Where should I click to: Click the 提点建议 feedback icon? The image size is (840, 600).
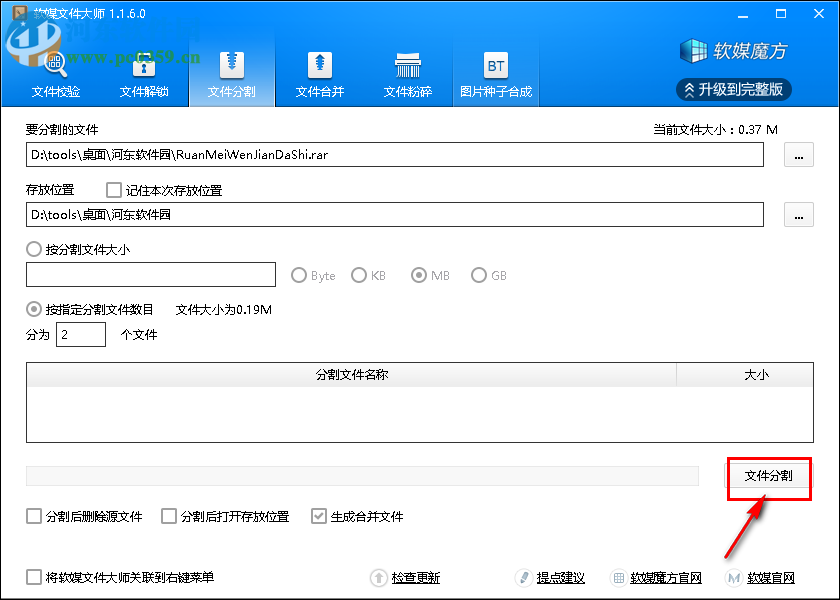point(524,577)
